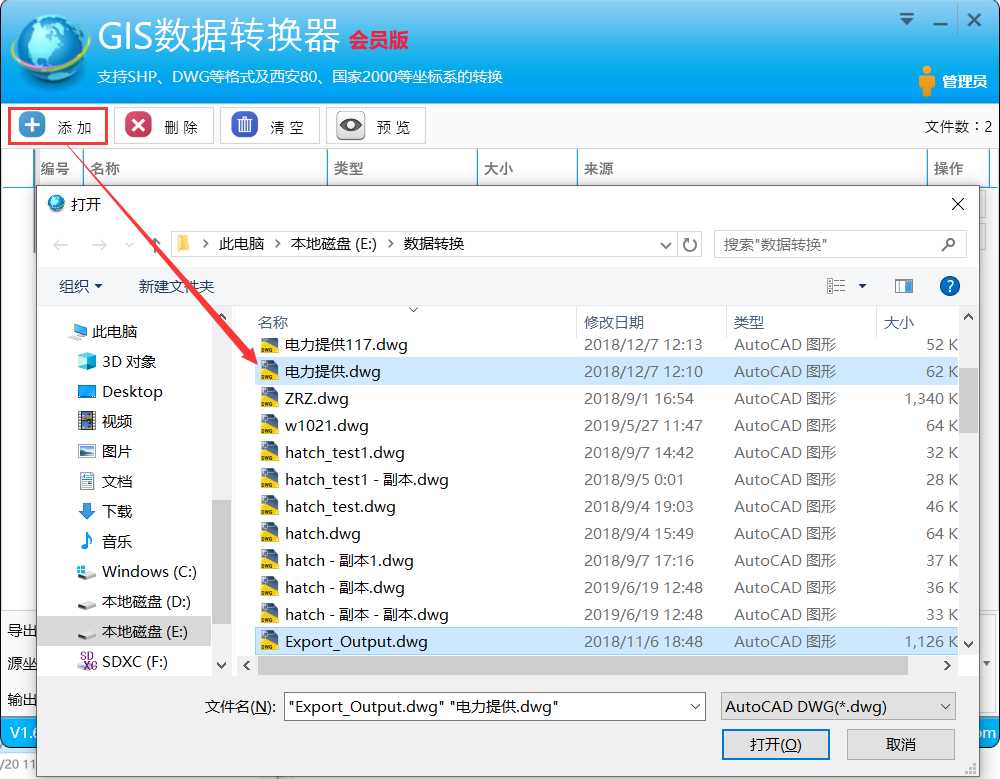
Task: Click the file list horizontal scrollbar
Action: [582, 665]
